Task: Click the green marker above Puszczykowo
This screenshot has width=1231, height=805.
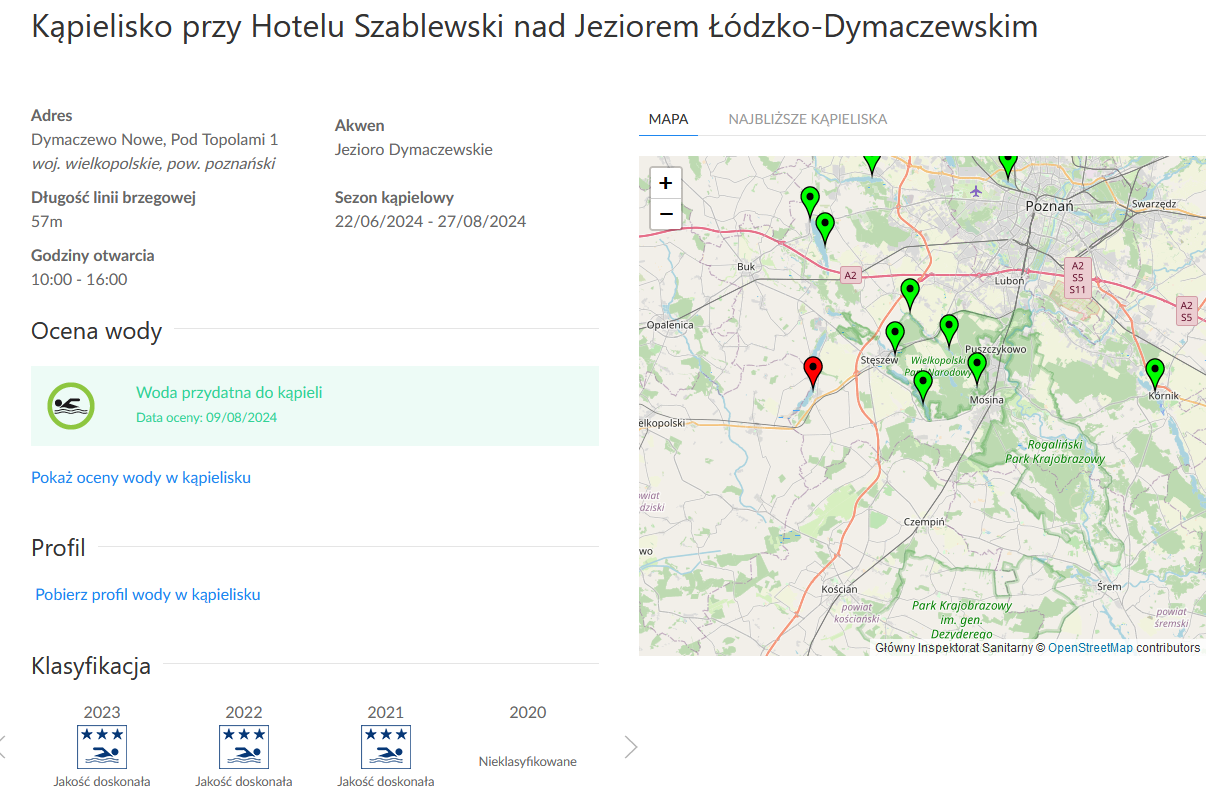Action: point(949,330)
